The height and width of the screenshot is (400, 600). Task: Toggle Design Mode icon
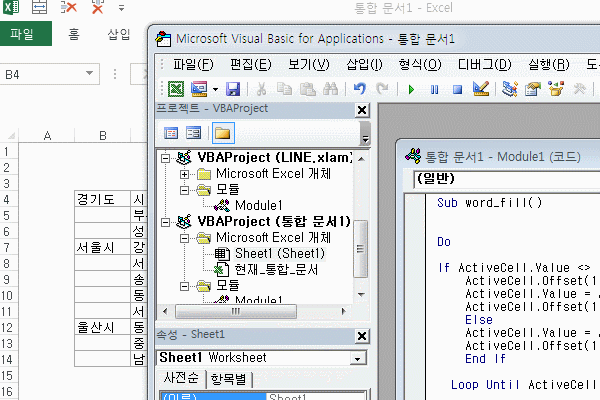tap(481, 89)
